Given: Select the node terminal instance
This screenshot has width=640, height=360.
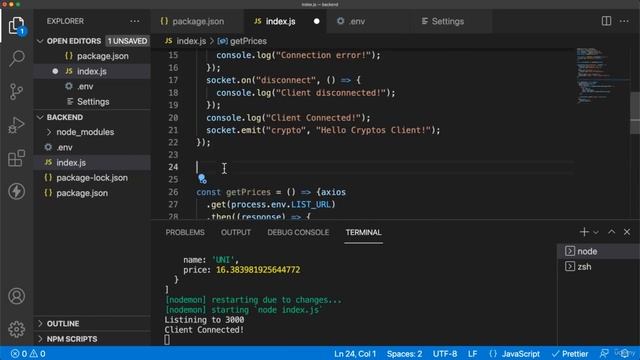Looking at the screenshot, I should pyautogui.click(x=598, y=251).
